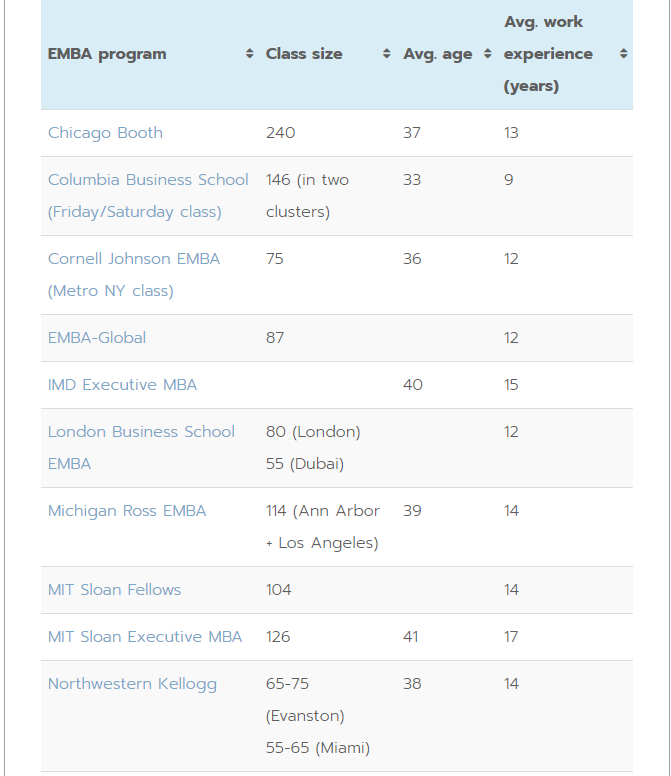Click the '146 (in two clusters)' class size cell

click(307, 196)
